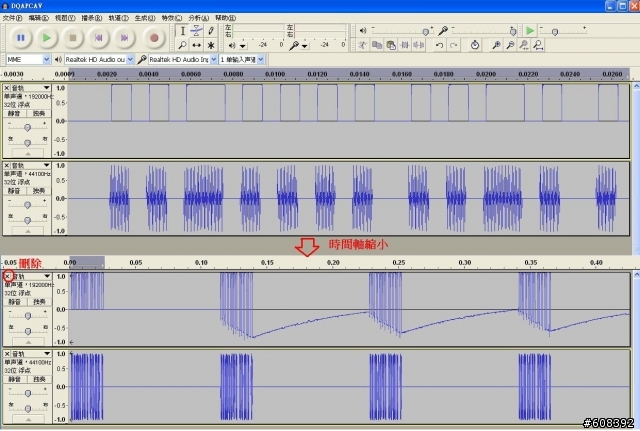This screenshot has height=431, width=640.
Task: Open the input channels dropdown
Action: coord(242,60)
